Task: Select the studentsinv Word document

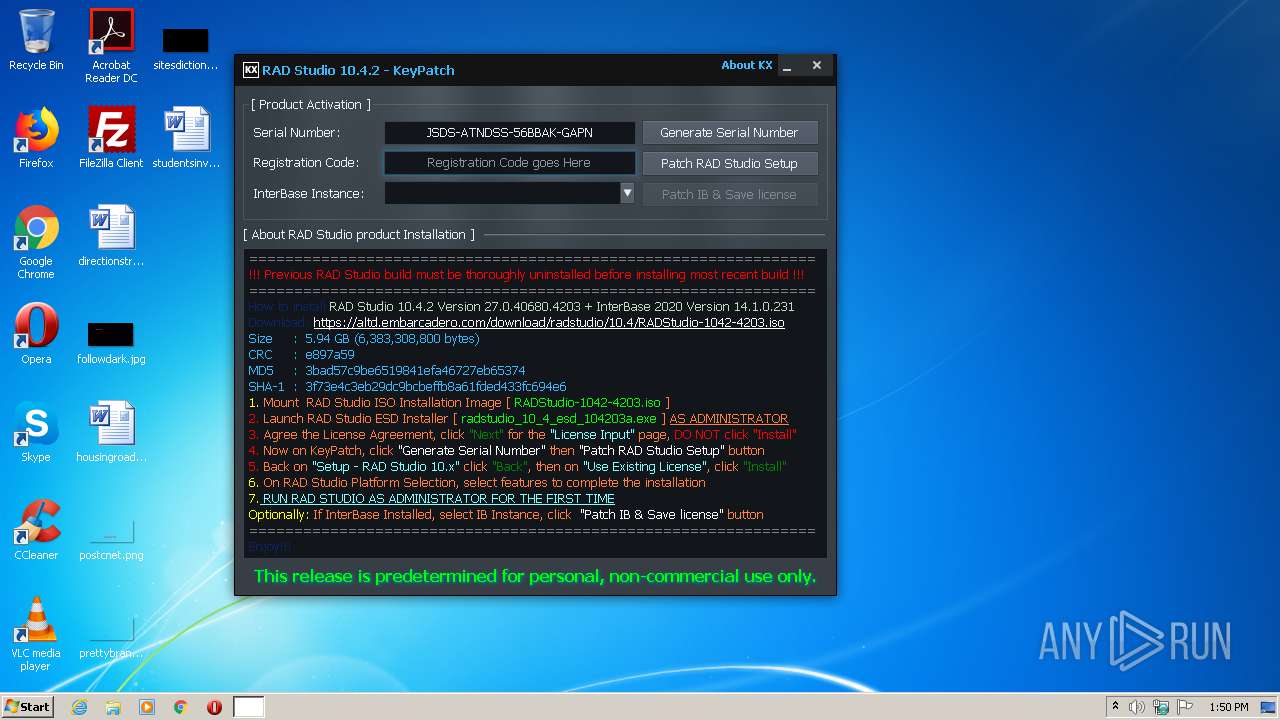Action: [186, 138]
